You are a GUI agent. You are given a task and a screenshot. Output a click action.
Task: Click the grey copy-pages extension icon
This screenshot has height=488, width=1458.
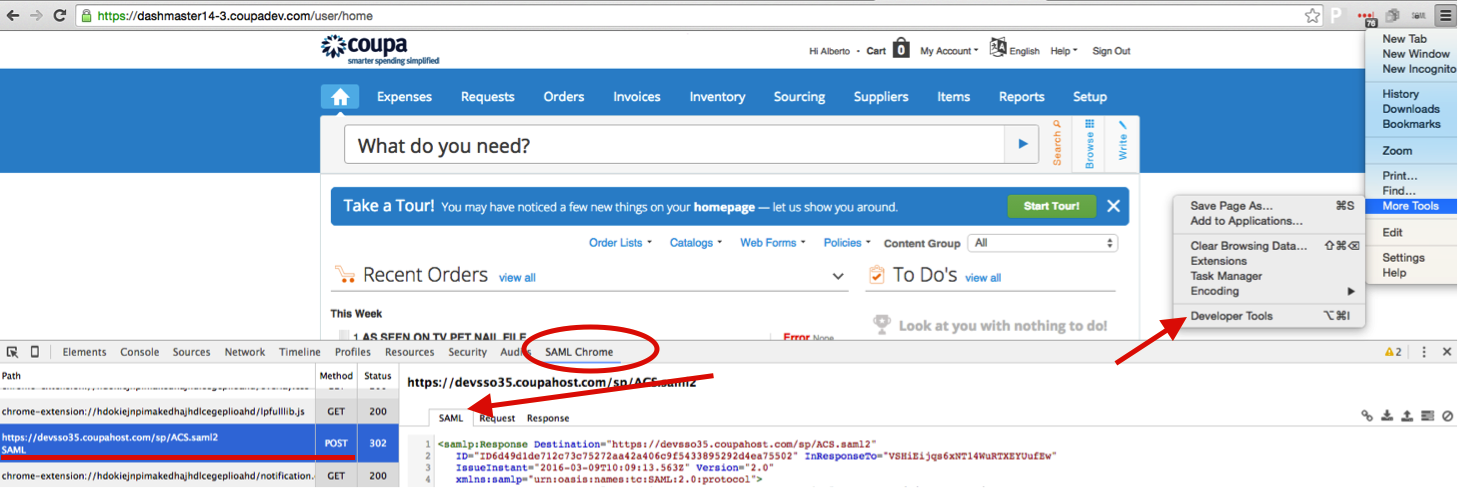(x=1392, y=16)
